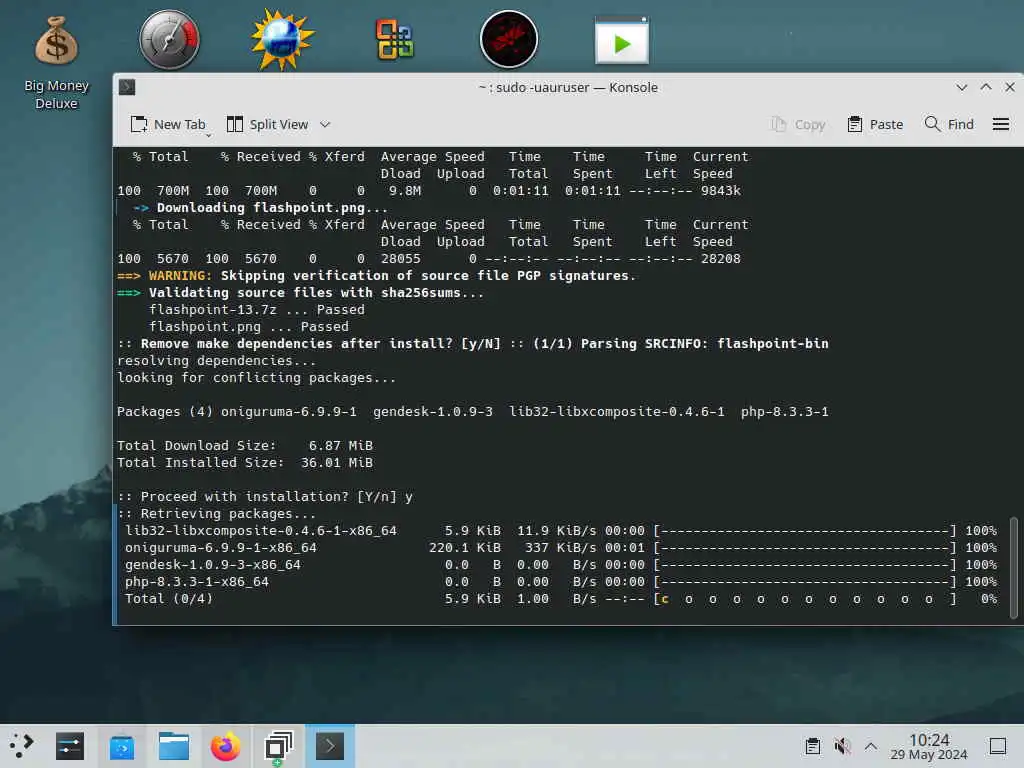Click the WARNING text in terminal
The image size is (1024, 768).
180,276
